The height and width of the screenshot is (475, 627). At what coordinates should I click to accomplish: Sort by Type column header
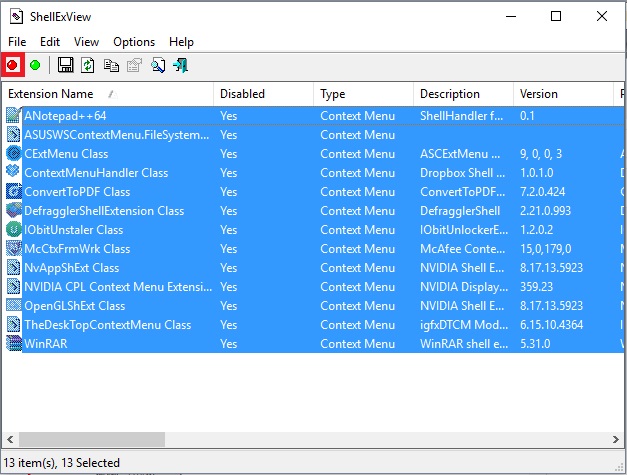click(x=363, y=94)
